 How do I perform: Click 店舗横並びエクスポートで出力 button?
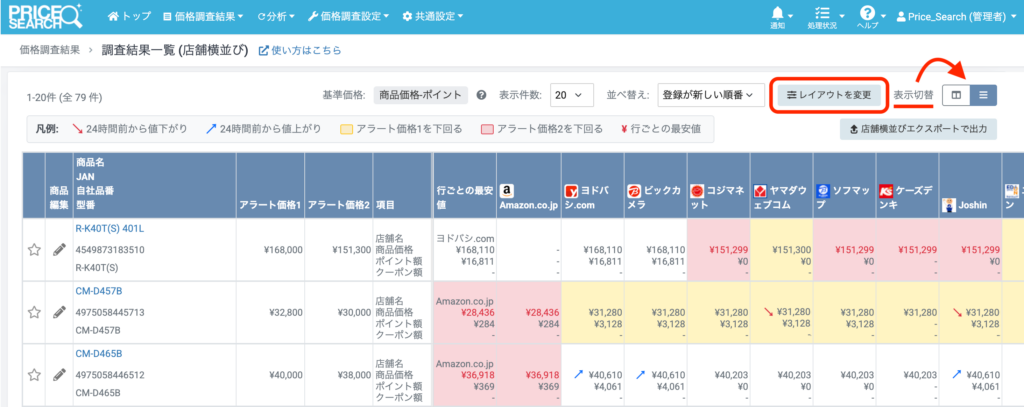(918, 129)
